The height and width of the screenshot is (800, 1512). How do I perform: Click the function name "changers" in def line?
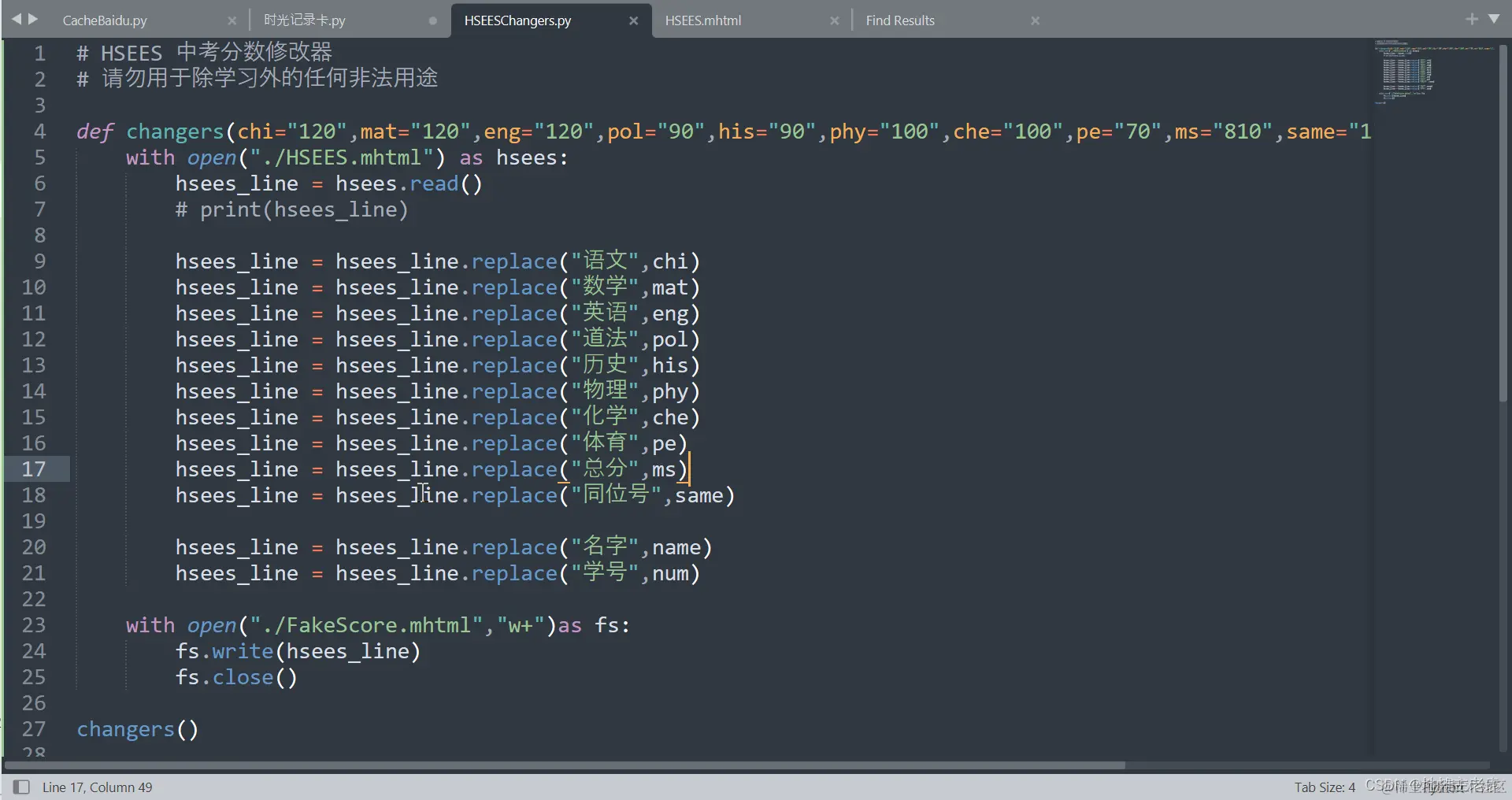[x=175, y=131]
